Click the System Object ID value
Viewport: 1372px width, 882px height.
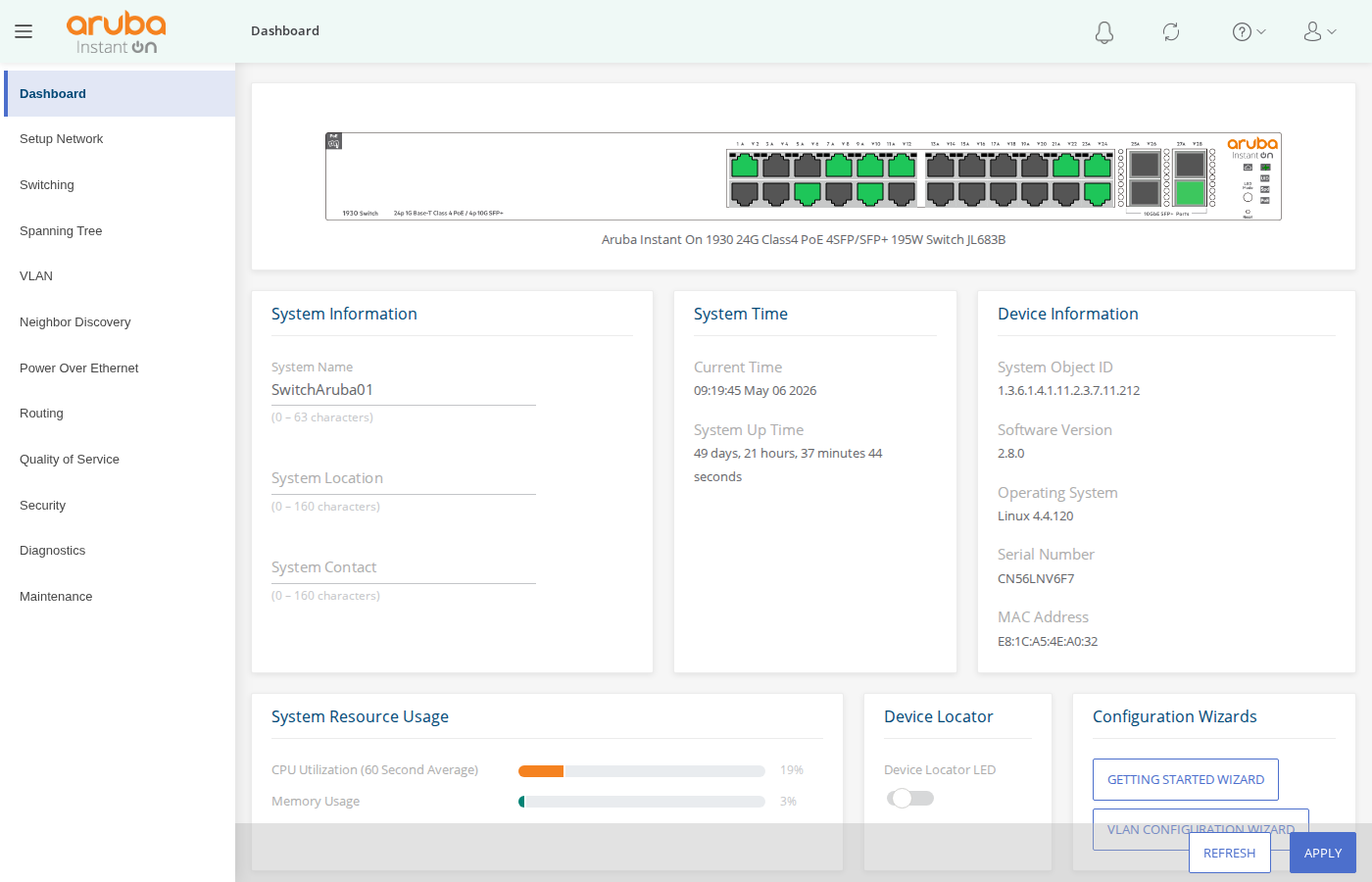(1069, 391)
